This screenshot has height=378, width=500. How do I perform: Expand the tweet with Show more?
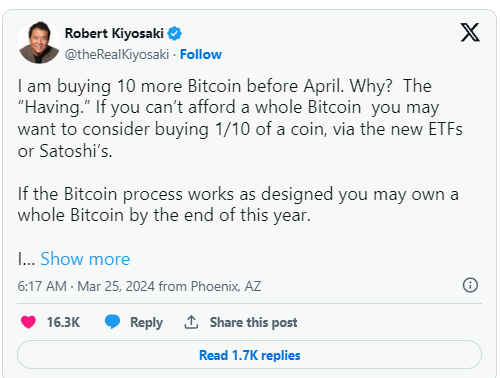85,259
